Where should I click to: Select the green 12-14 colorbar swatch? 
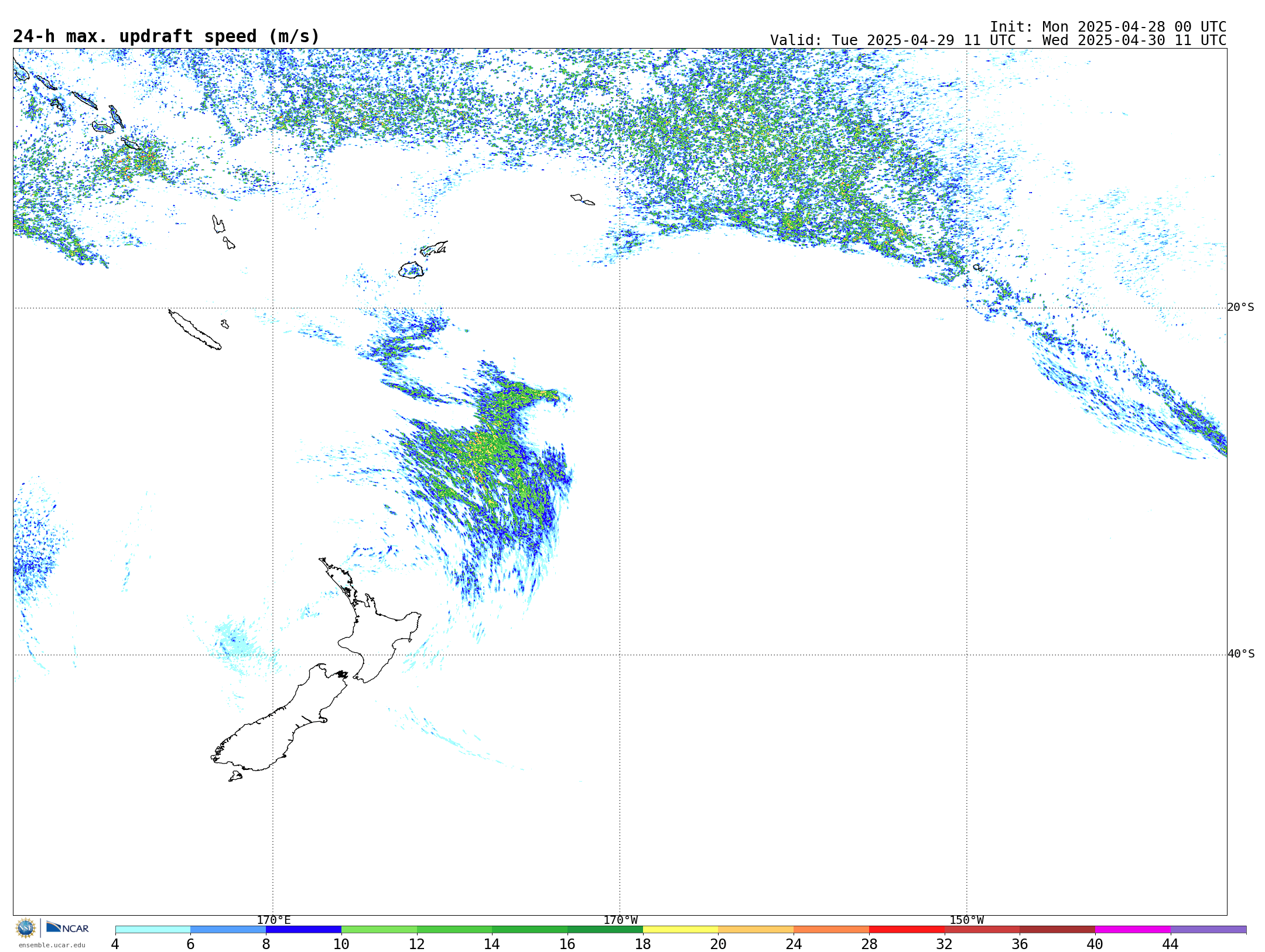(x=454, y=929)
